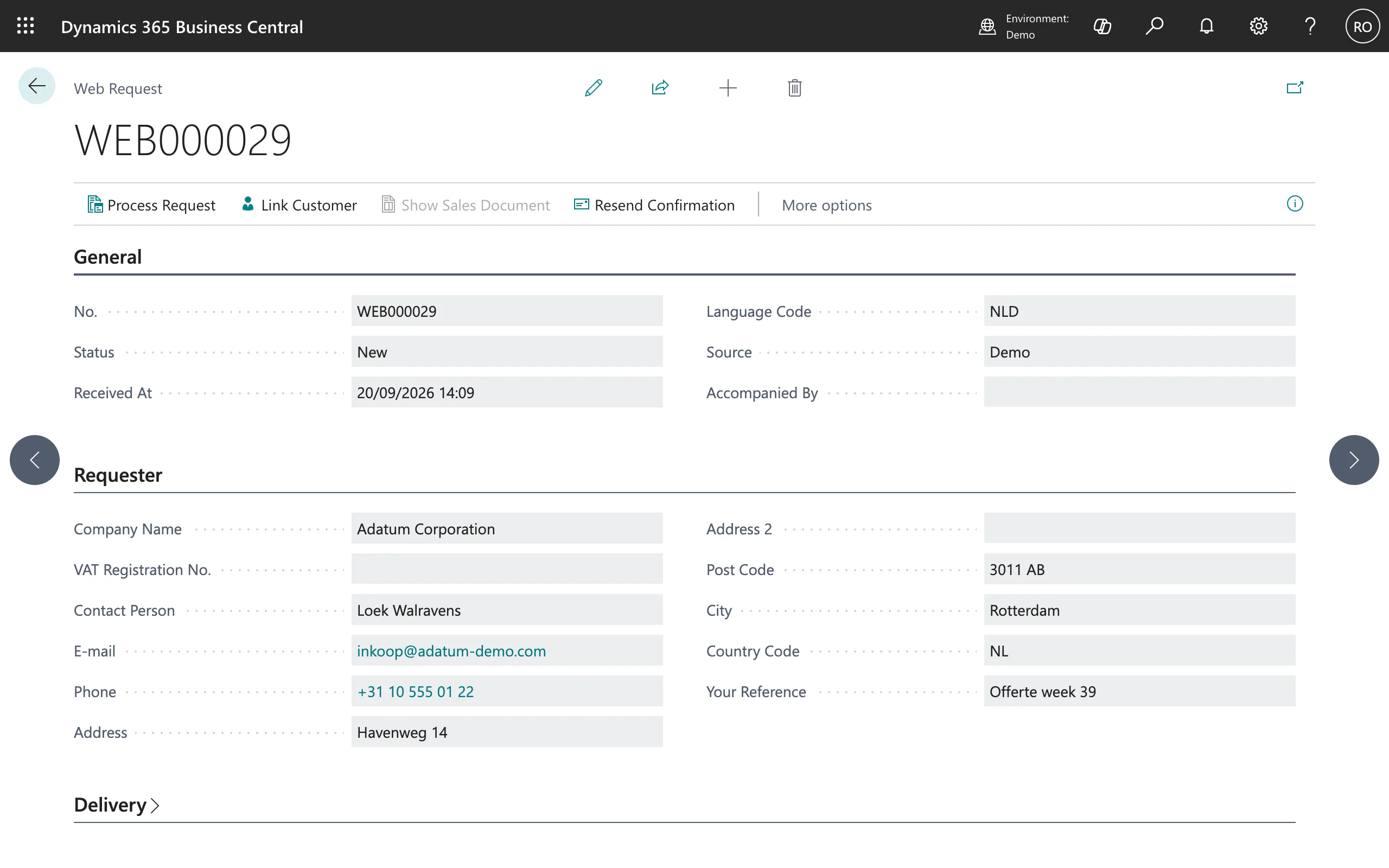Image resolution: width=1389 pixels, height=868 pixels.
Task: Click the Accompanied By field label
Action: 762,393
